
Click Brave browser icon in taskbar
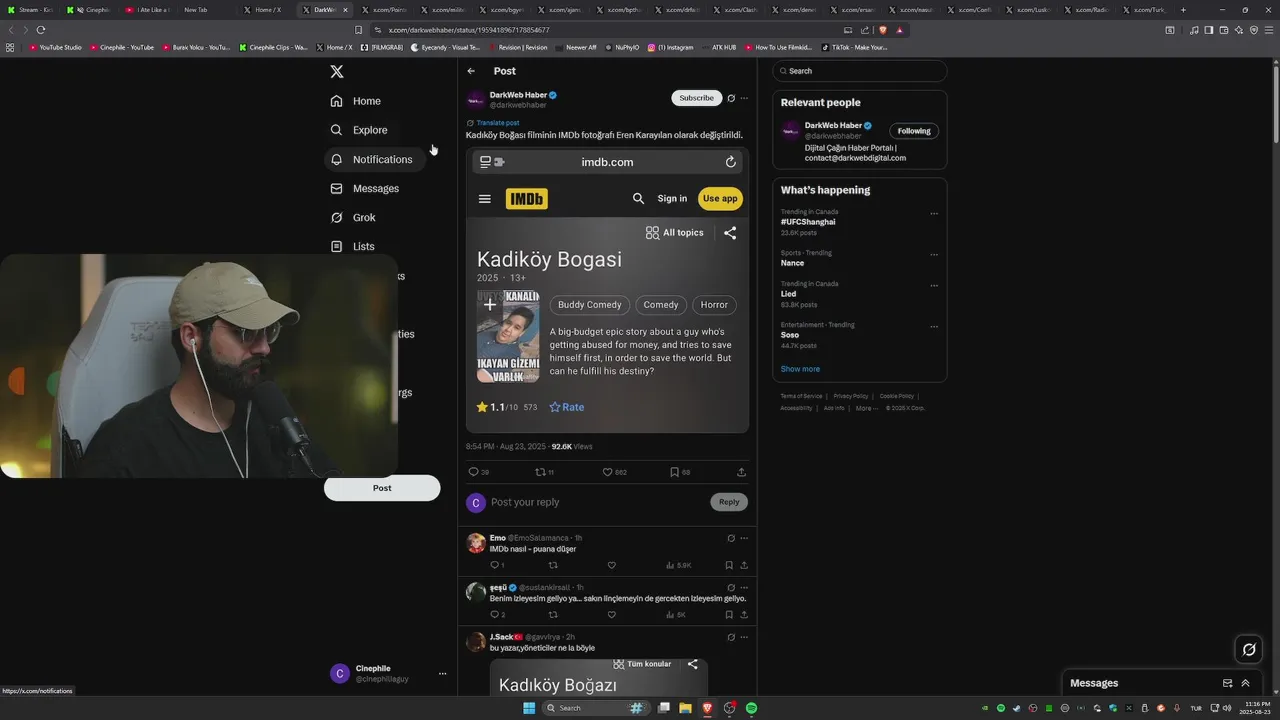coord(708,708)
